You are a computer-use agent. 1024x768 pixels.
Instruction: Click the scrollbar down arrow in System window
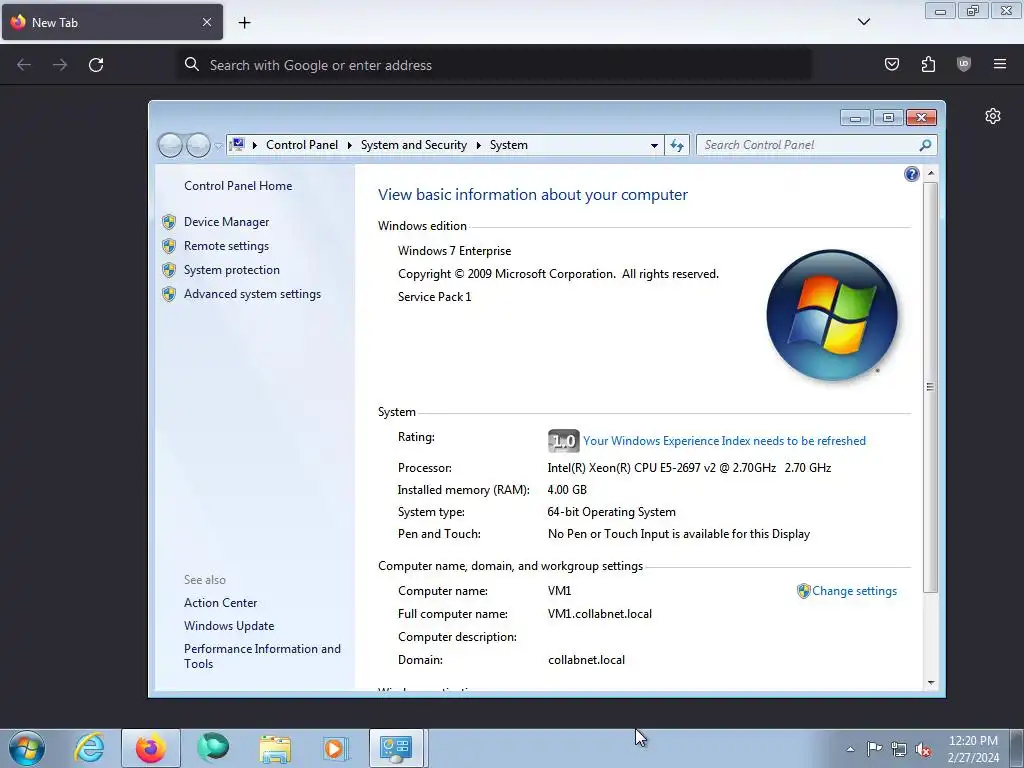point(931,683)
